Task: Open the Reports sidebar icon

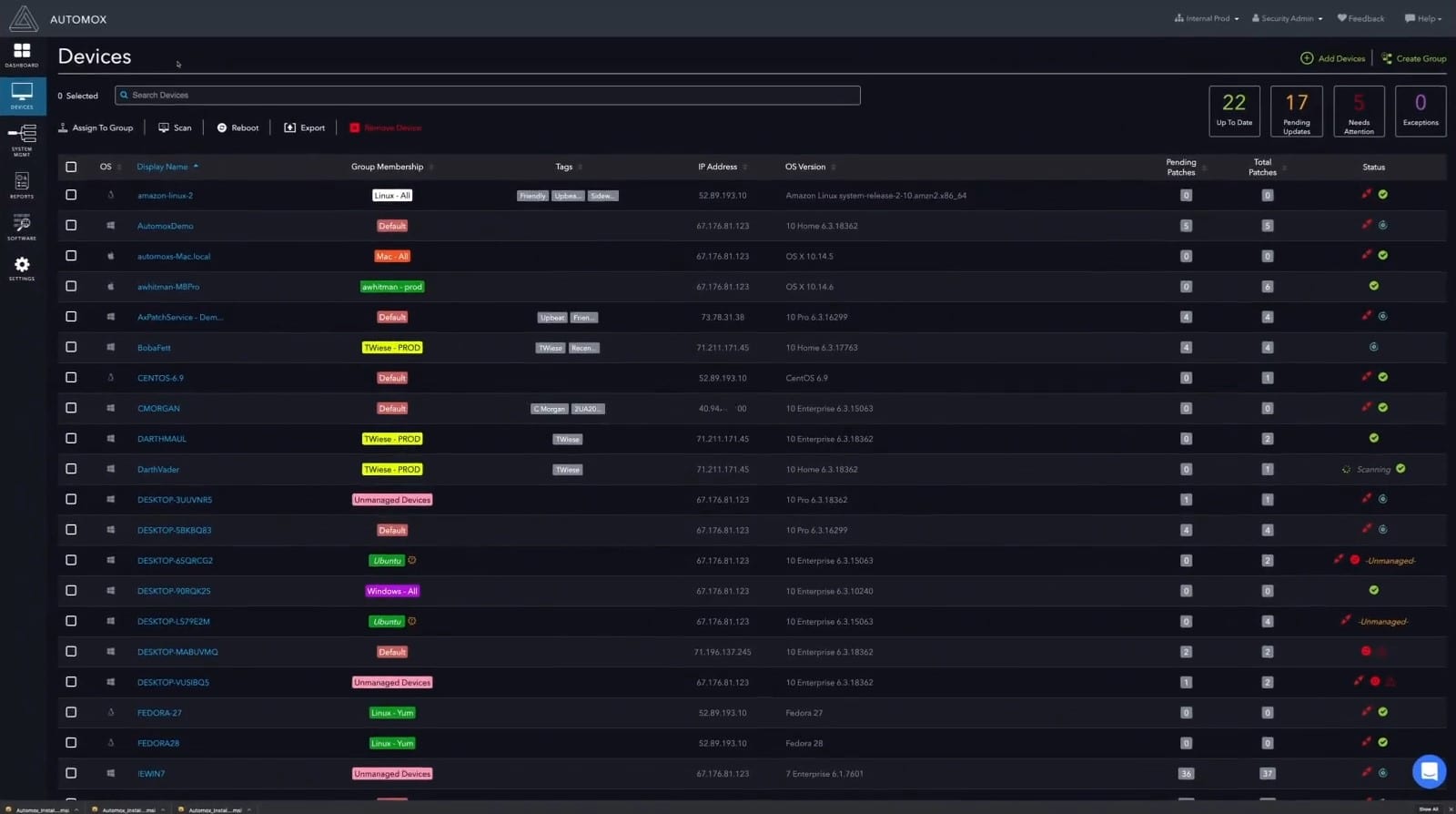Action: [x=22, y=185]
